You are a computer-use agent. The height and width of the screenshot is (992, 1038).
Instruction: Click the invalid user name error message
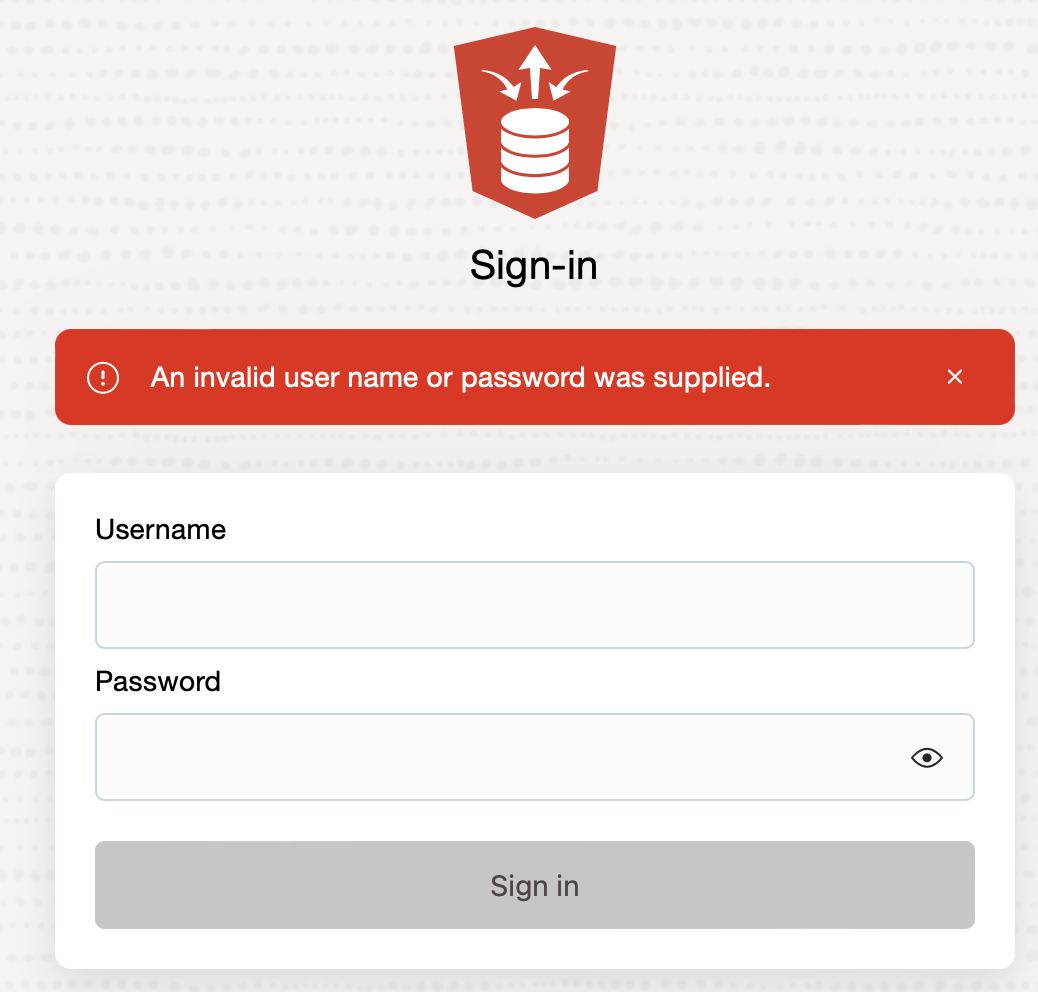[461, 378]
